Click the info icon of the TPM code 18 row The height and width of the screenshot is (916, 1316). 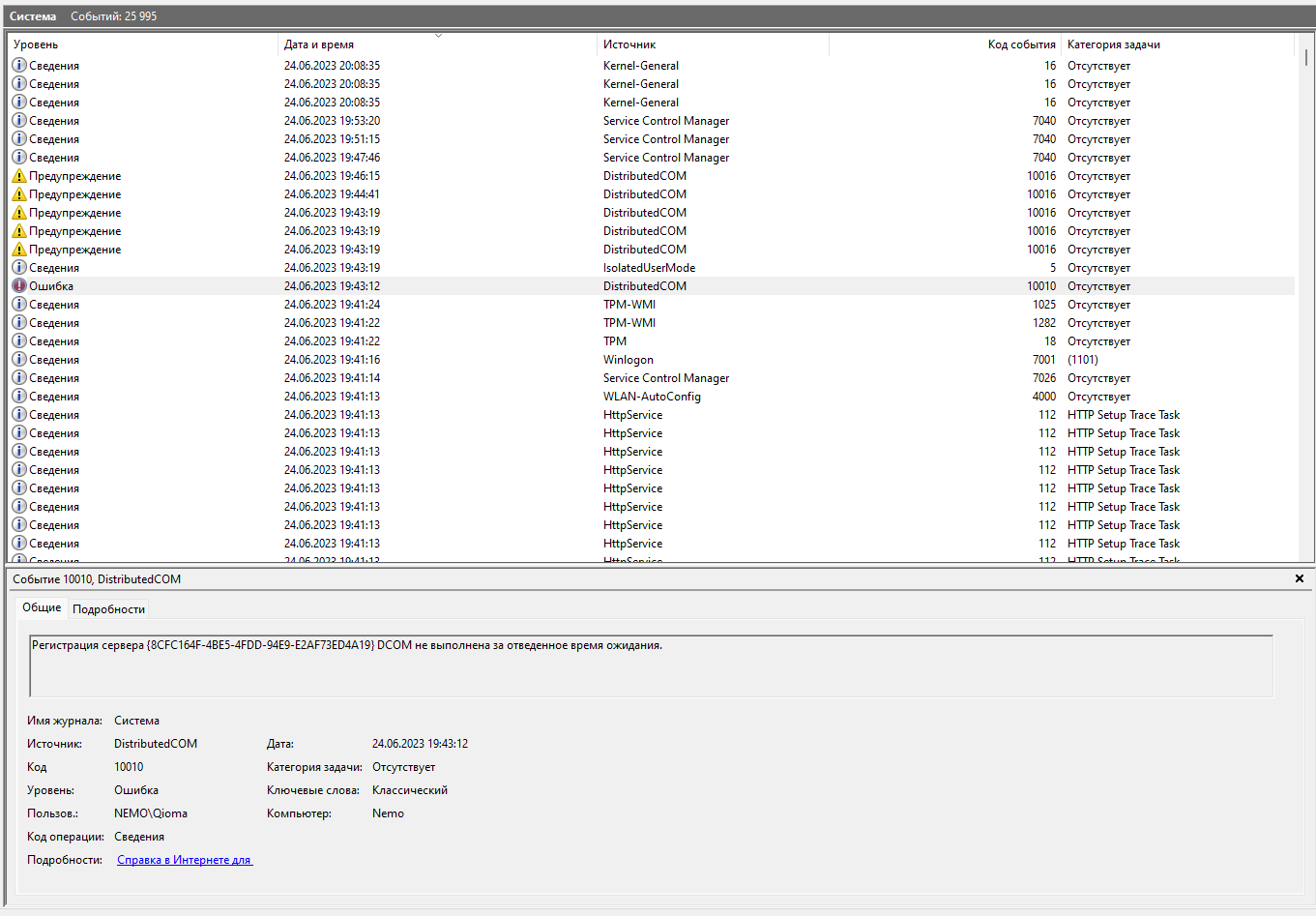[19, 341]
